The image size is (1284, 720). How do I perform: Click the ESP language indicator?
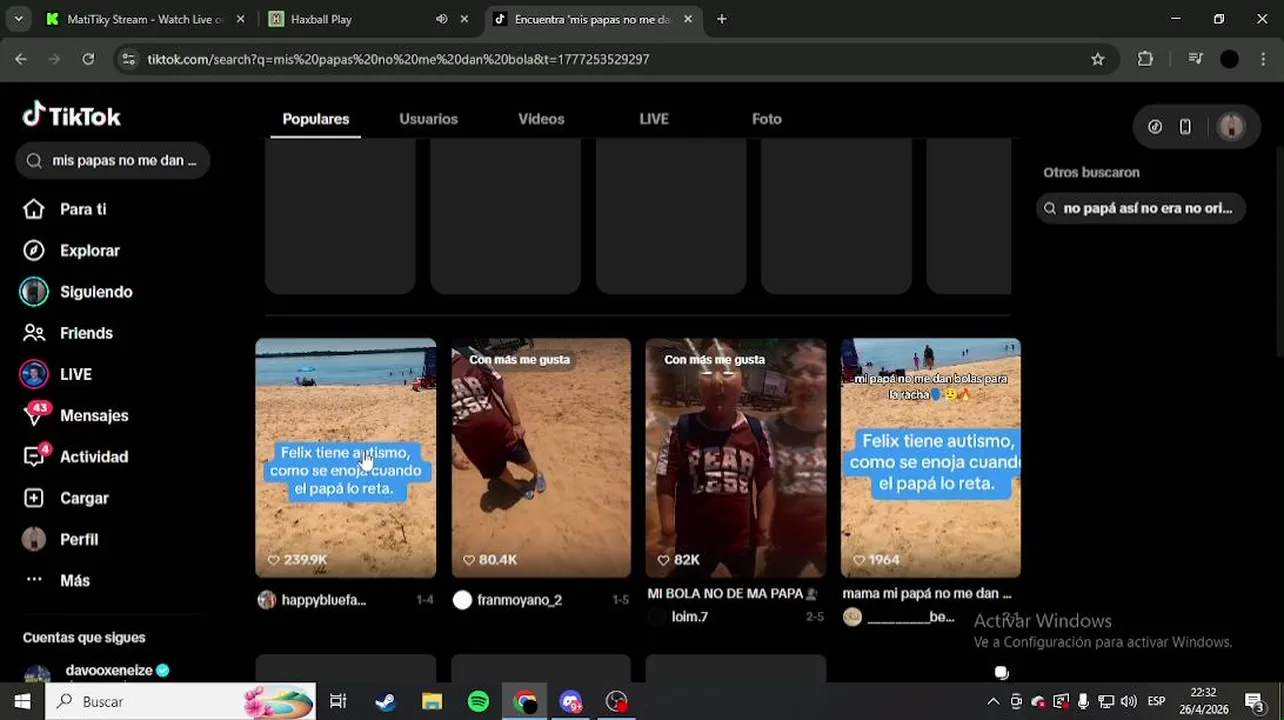pyautogui.click(x=1157, y=702)
